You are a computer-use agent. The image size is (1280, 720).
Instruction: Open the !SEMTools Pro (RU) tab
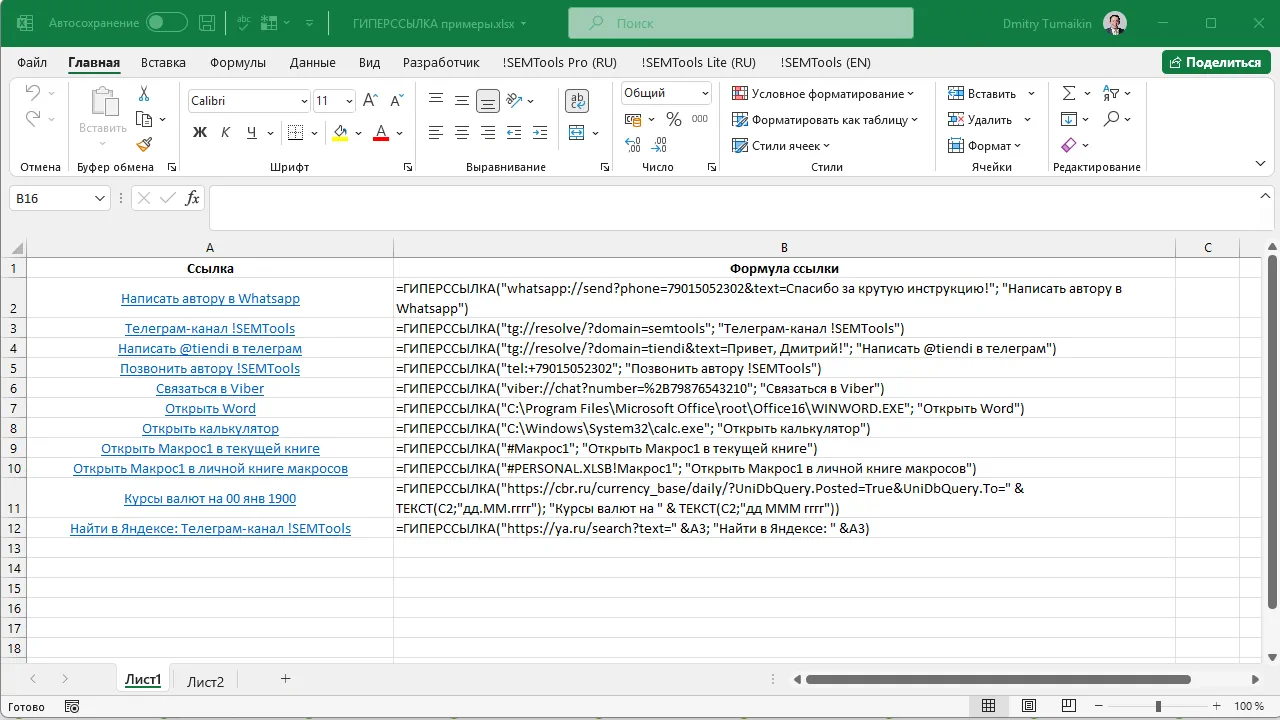tap(560, 62)
